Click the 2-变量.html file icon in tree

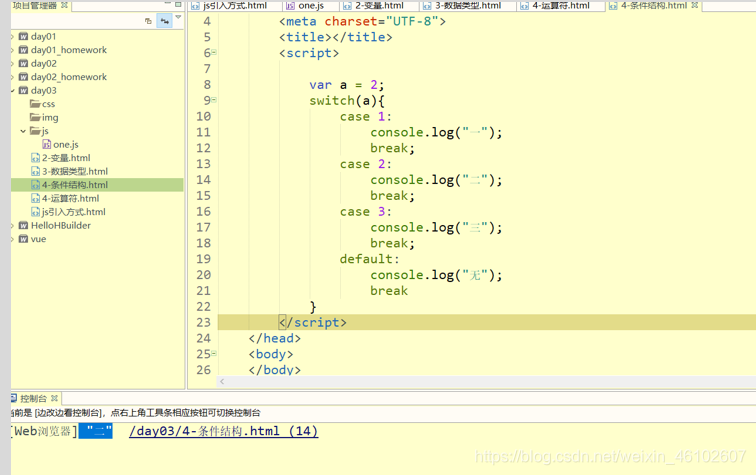(x=35, y=158)
